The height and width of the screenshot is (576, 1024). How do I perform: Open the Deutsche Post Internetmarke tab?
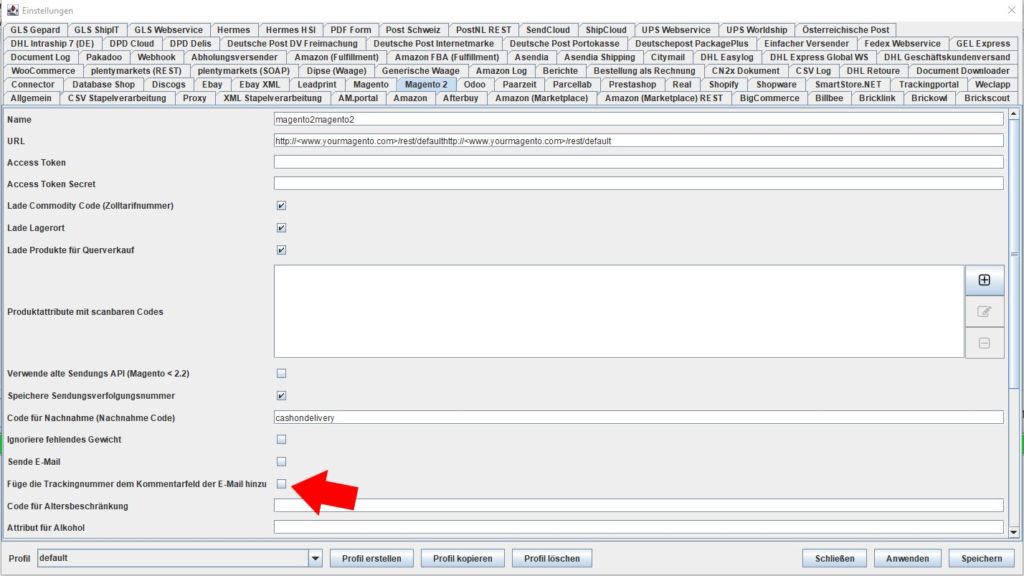434,43
